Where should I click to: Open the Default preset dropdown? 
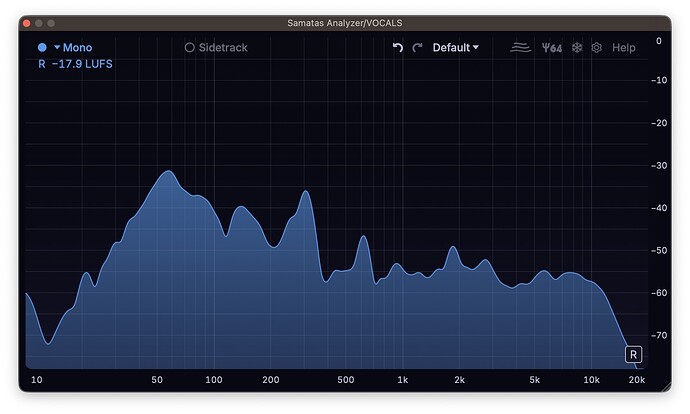[x=455, y=48]
